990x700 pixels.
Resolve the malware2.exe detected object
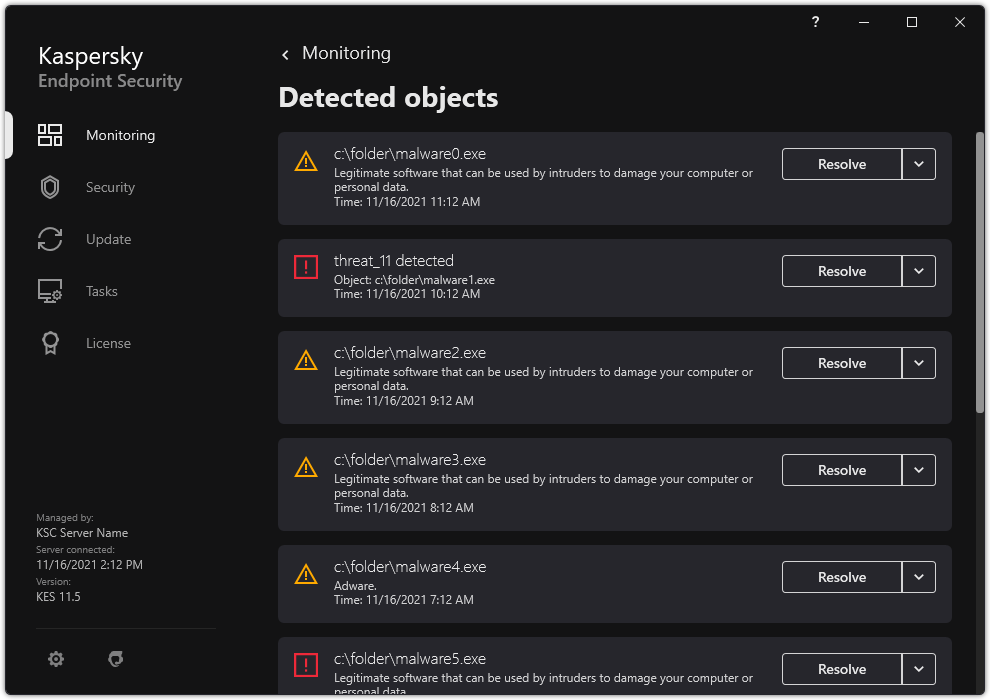841,363
